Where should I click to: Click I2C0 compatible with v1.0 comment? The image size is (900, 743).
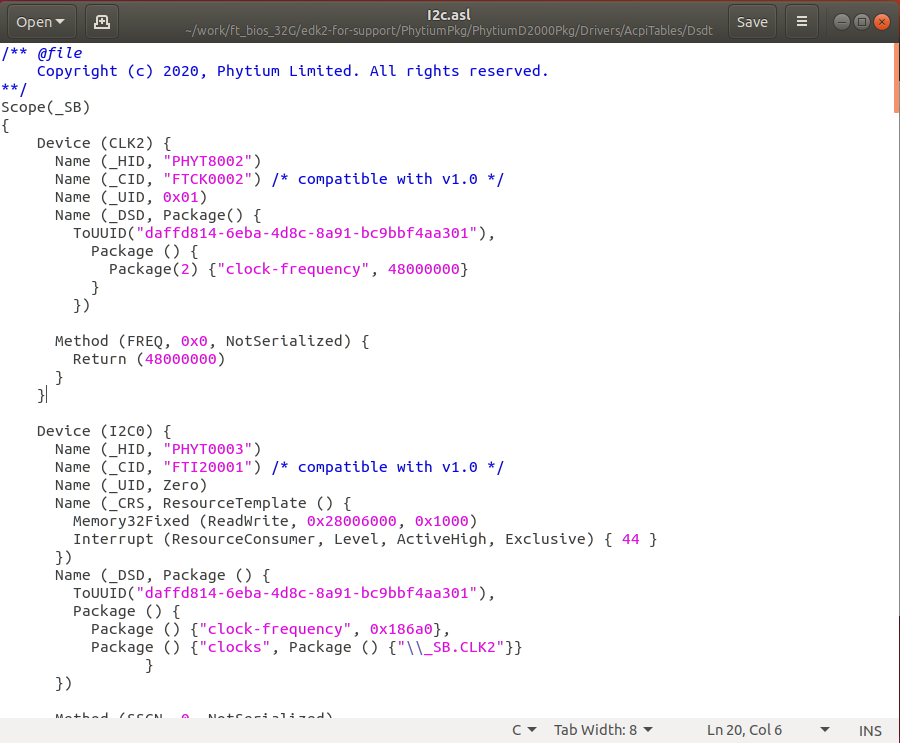click(387, 467)
